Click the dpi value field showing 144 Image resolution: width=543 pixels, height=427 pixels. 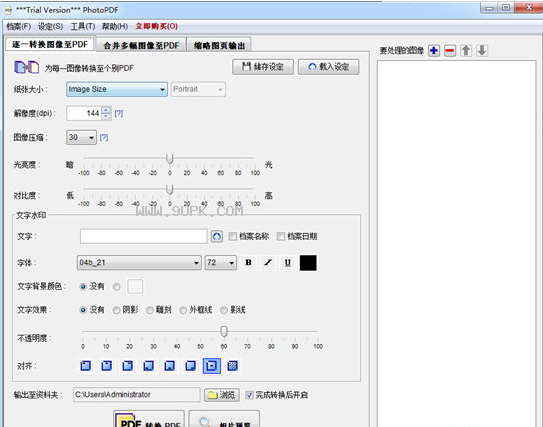(84, 113)
